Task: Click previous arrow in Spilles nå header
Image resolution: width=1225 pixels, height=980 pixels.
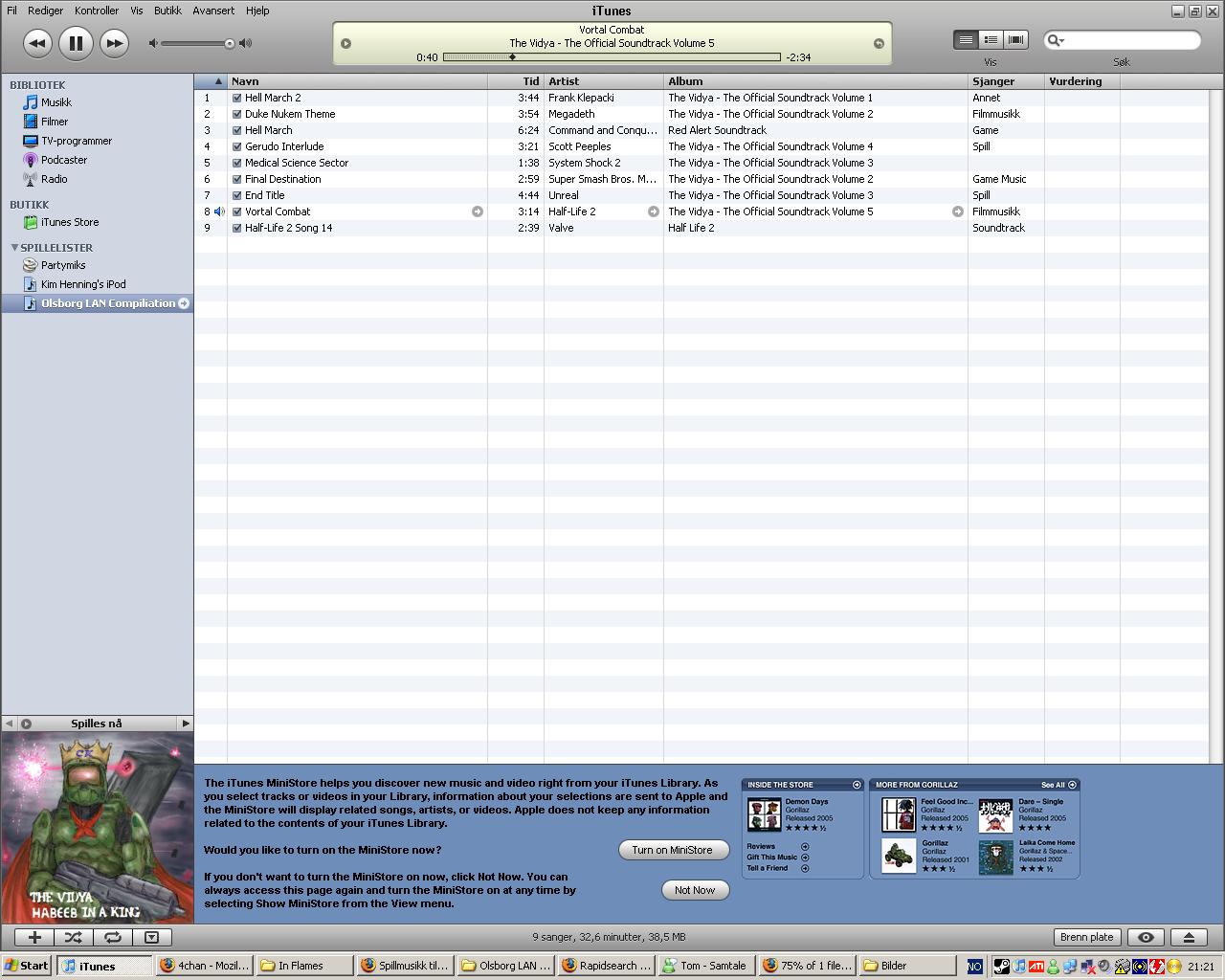Action: pyautogui.click(x=9, y=724)
